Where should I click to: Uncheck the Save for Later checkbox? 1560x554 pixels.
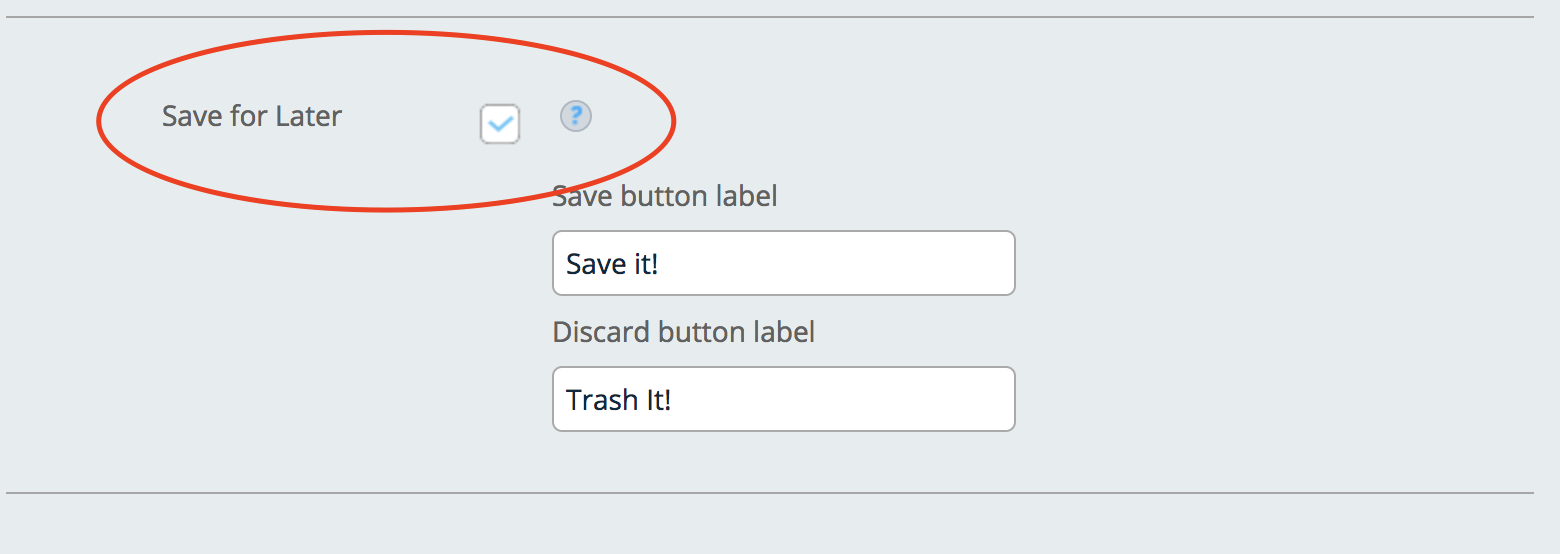(x=500, y=125)
